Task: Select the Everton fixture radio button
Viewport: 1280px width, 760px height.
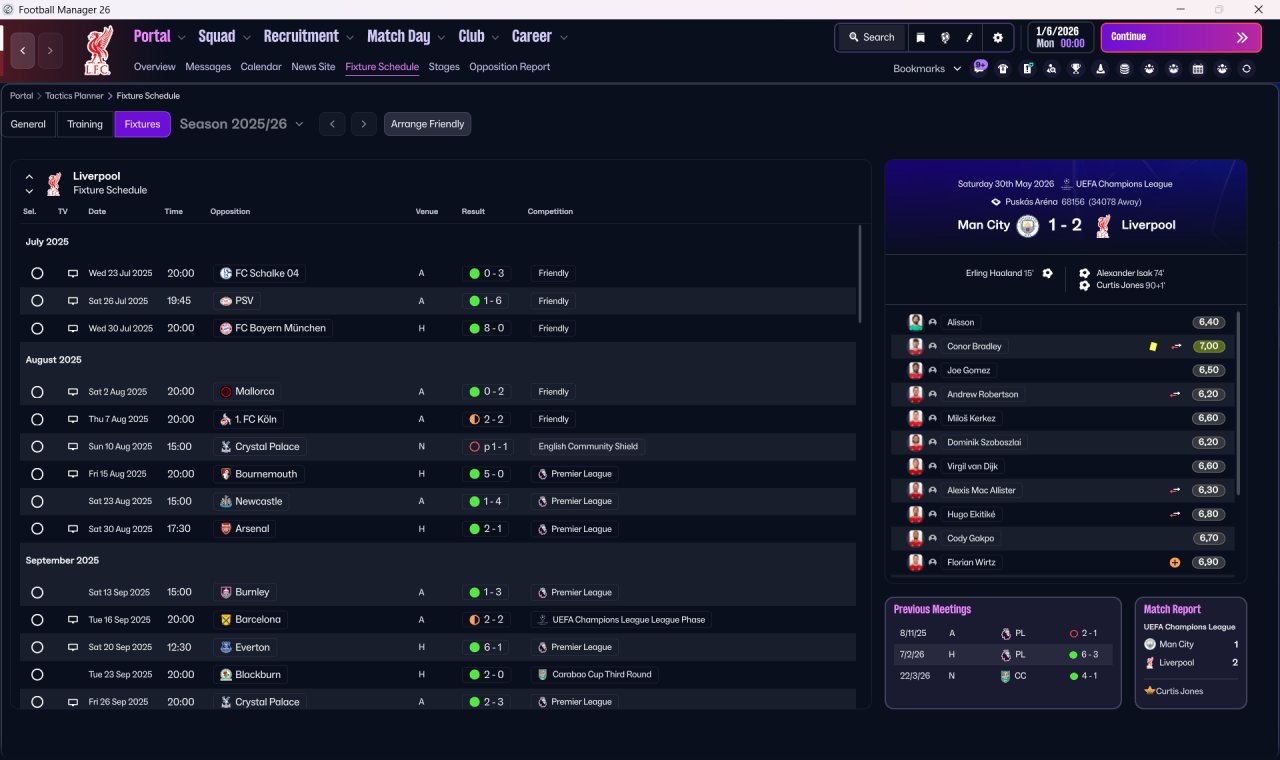Action: pos(37,647)
